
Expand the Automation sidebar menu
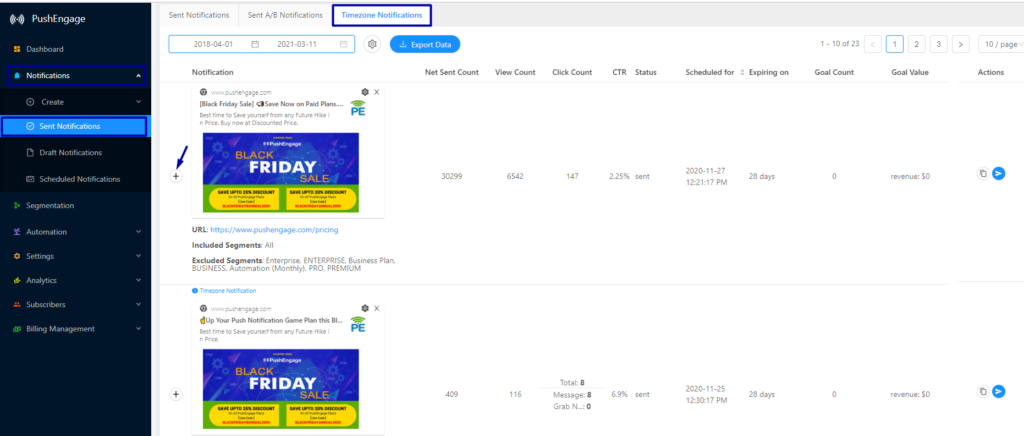pyautogui.click(x=75, y=232)
